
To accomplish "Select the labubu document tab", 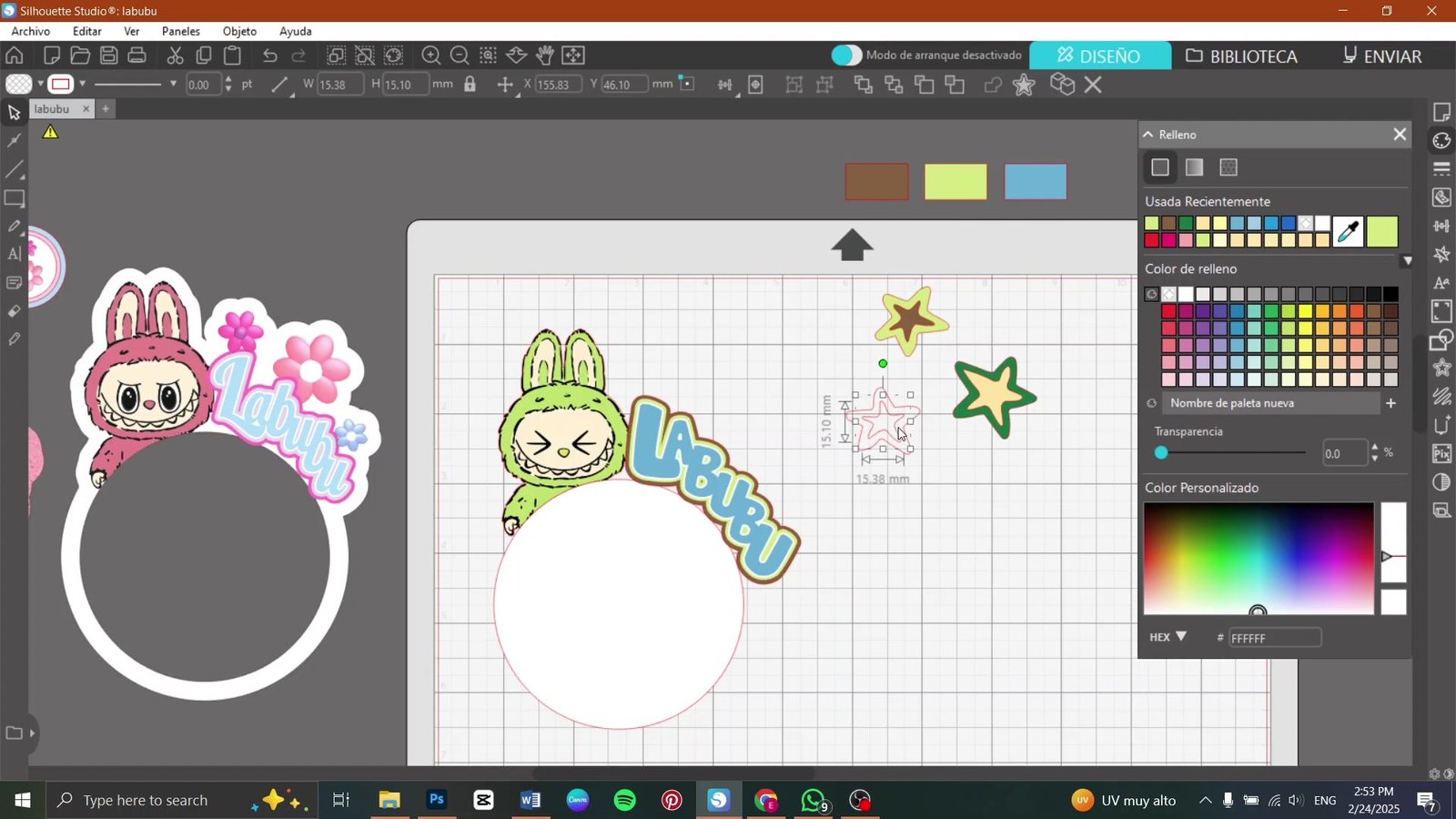I will click(x=52, y=109).
